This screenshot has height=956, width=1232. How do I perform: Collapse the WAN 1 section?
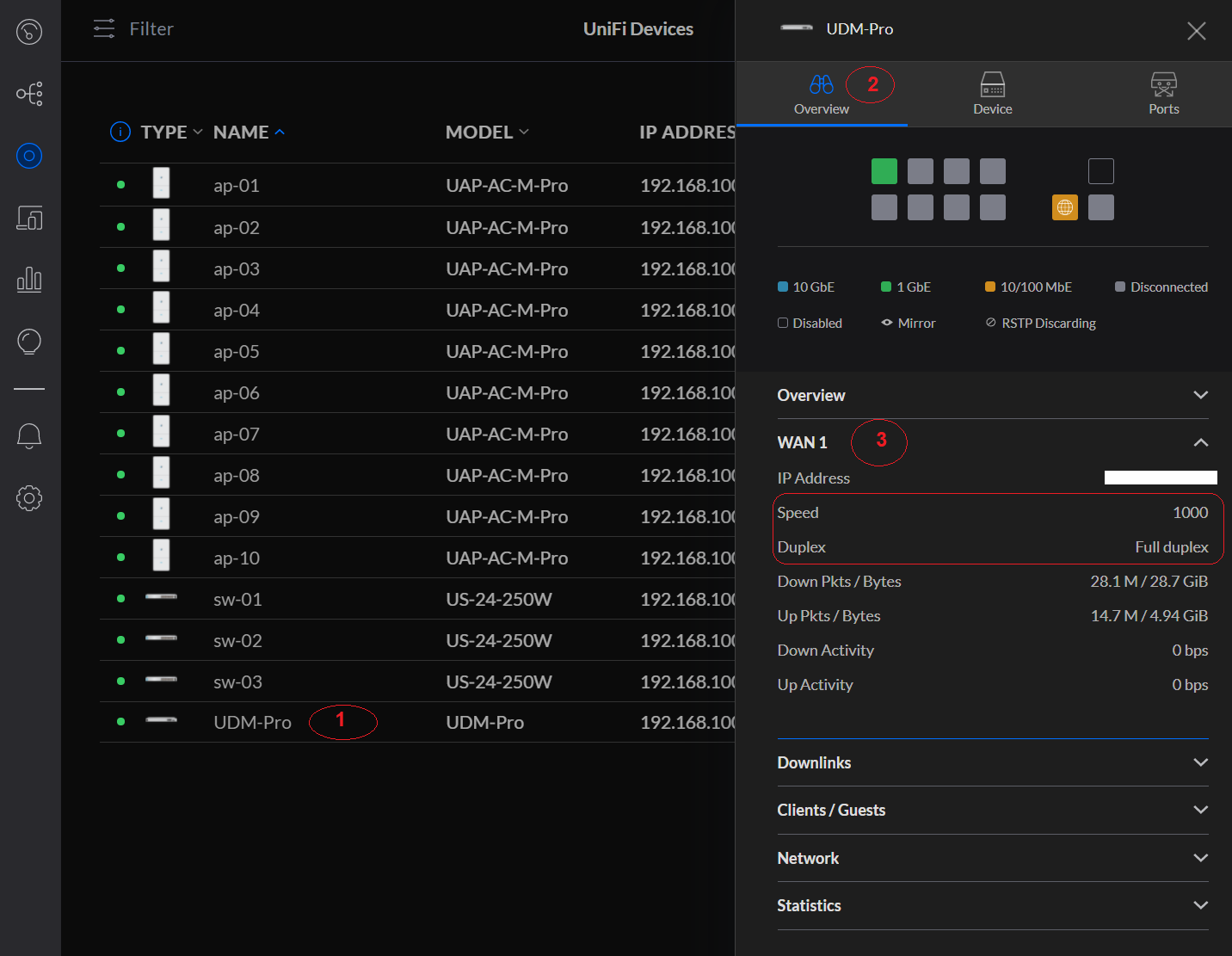pos(993,442)
